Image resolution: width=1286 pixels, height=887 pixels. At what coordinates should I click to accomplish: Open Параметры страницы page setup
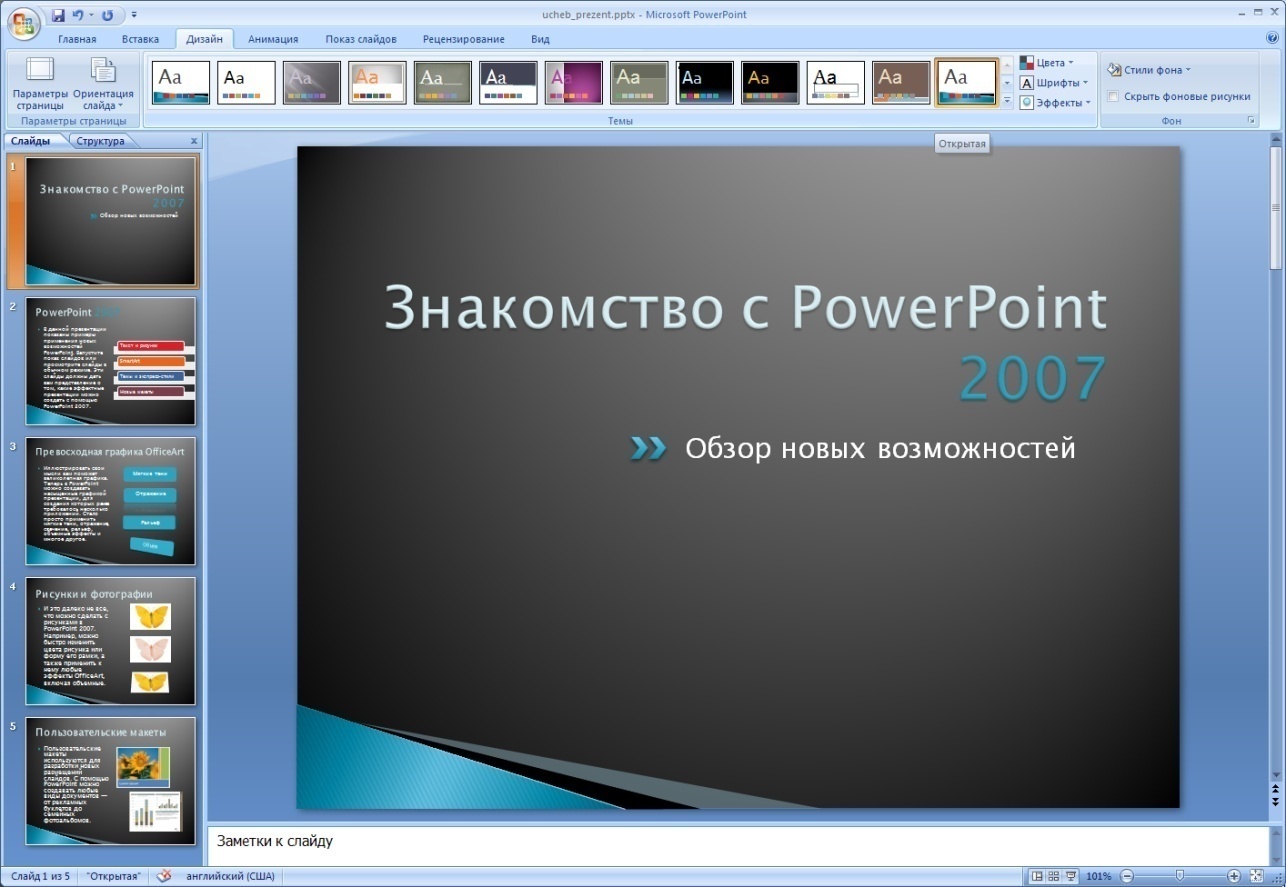(40, 84)
